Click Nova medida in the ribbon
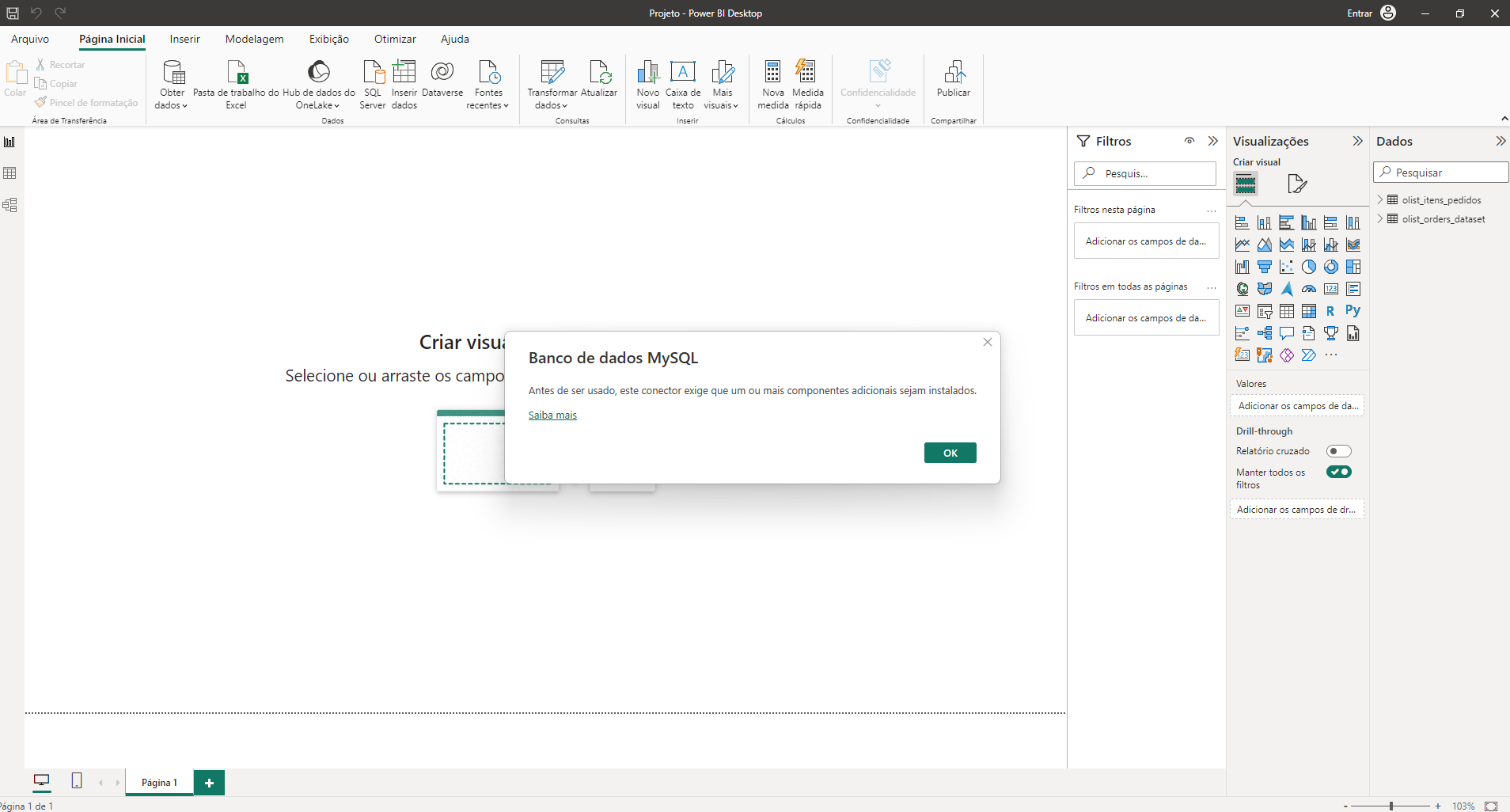This screenshot has width=1510, height=812. click(773, 84)
